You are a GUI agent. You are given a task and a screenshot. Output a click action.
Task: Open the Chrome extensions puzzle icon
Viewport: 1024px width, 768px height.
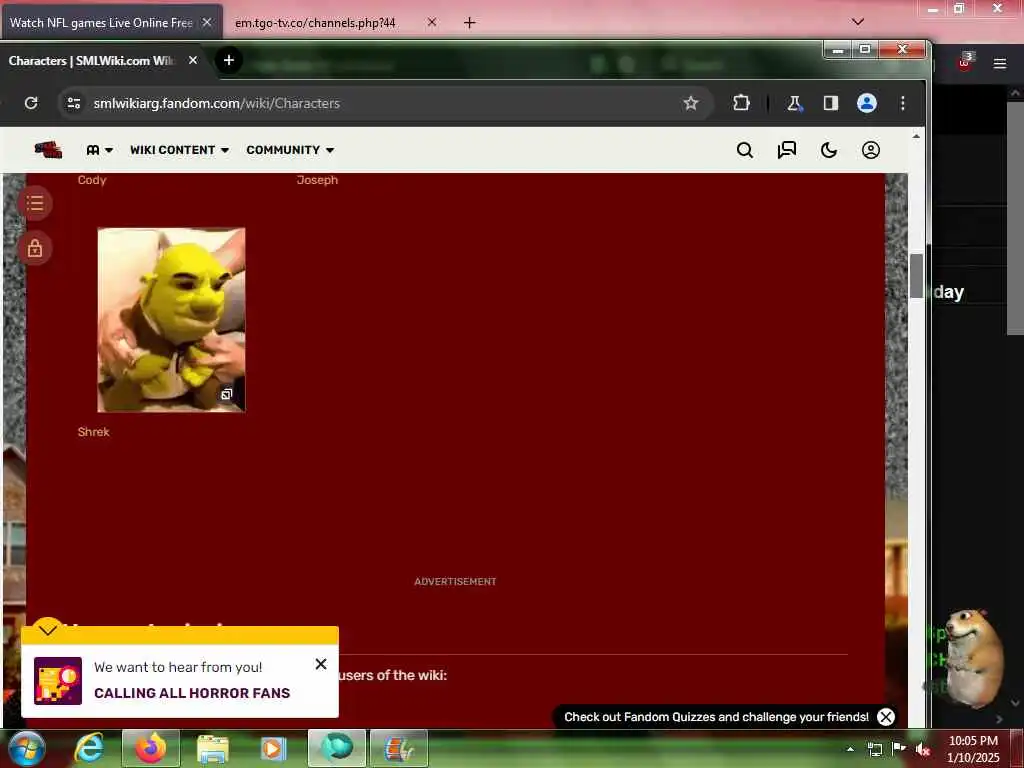(741, 103)
